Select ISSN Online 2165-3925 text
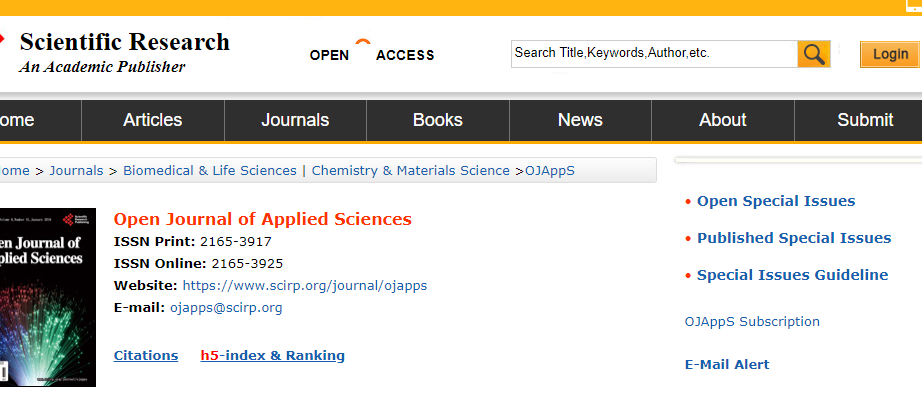 (198, 263)
